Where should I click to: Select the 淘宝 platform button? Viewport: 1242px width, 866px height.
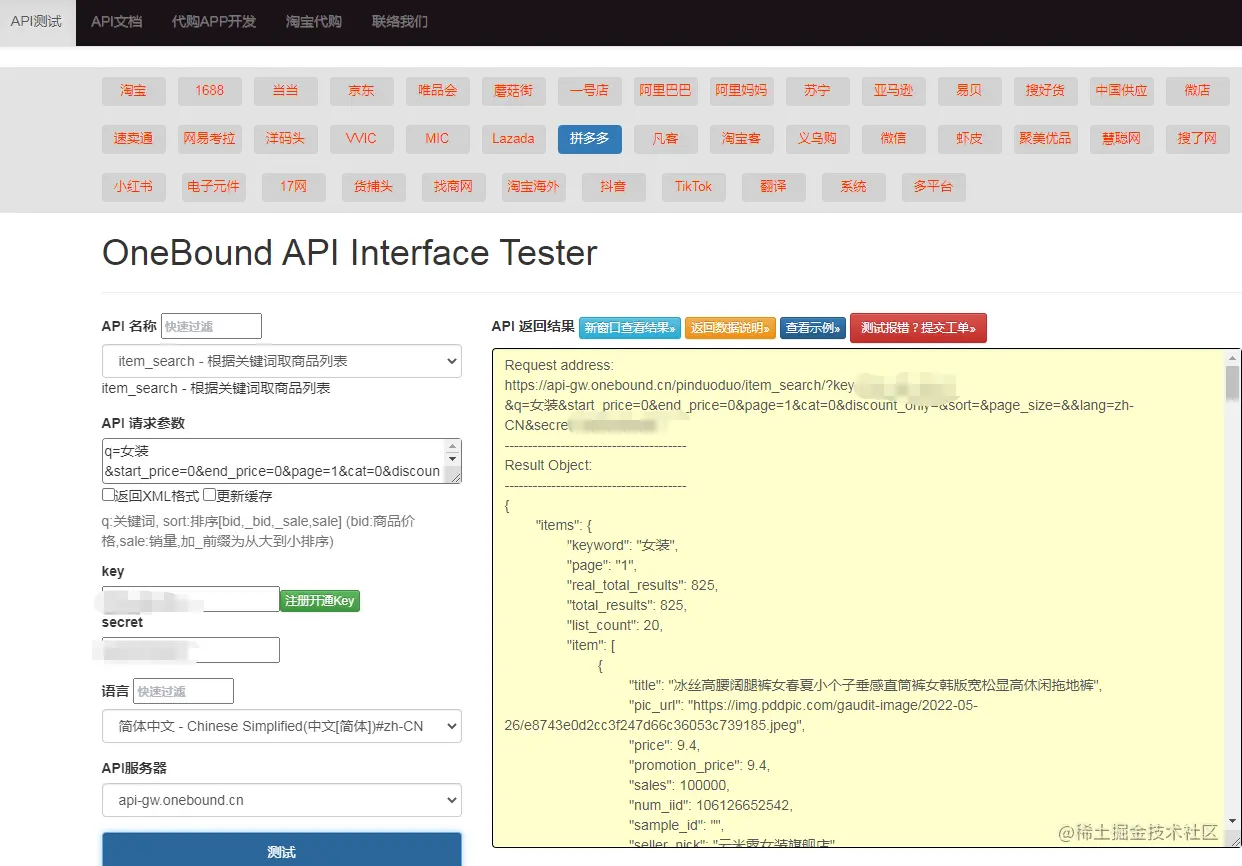click(x=134, y=91)
